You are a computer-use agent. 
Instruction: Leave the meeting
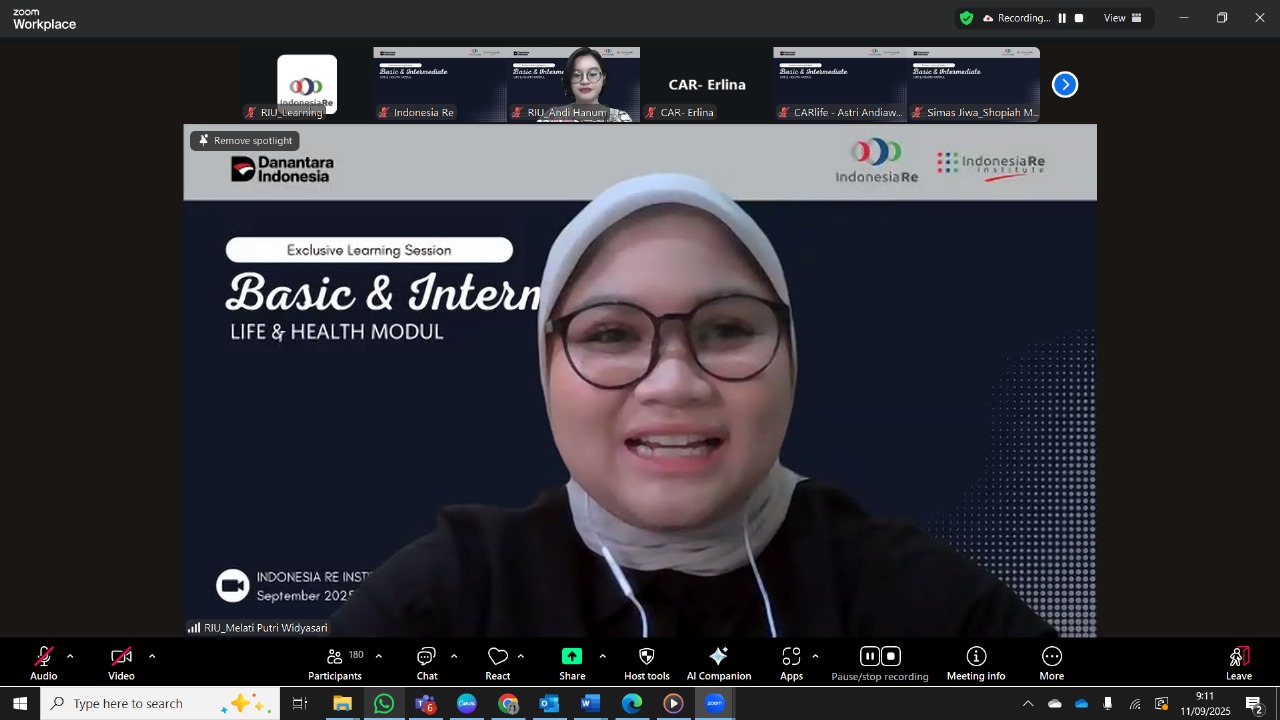click(1239, 662)
